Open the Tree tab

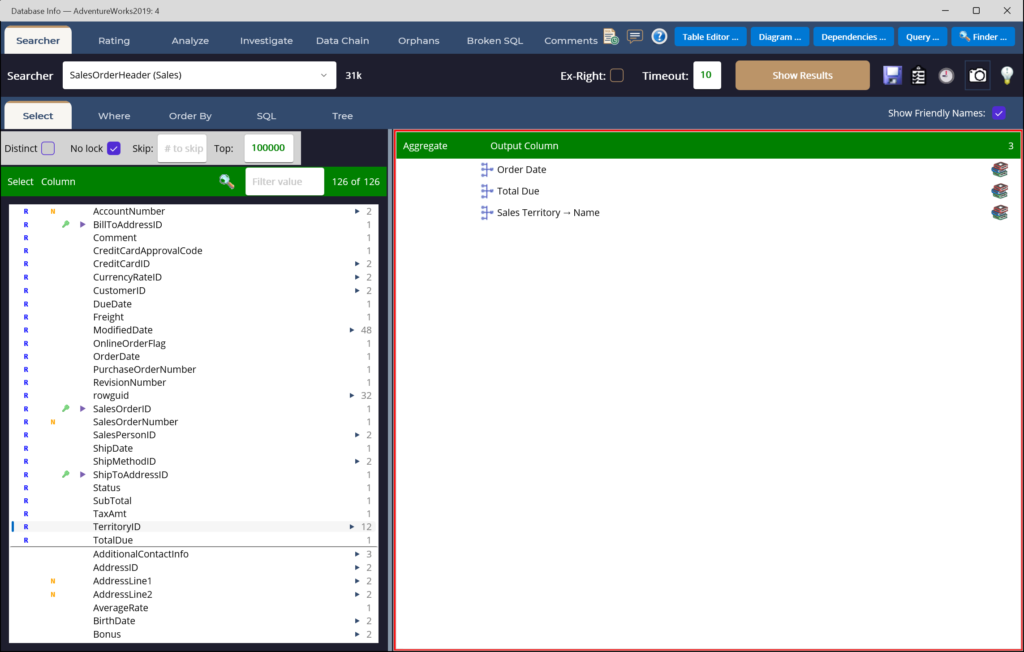342,116
